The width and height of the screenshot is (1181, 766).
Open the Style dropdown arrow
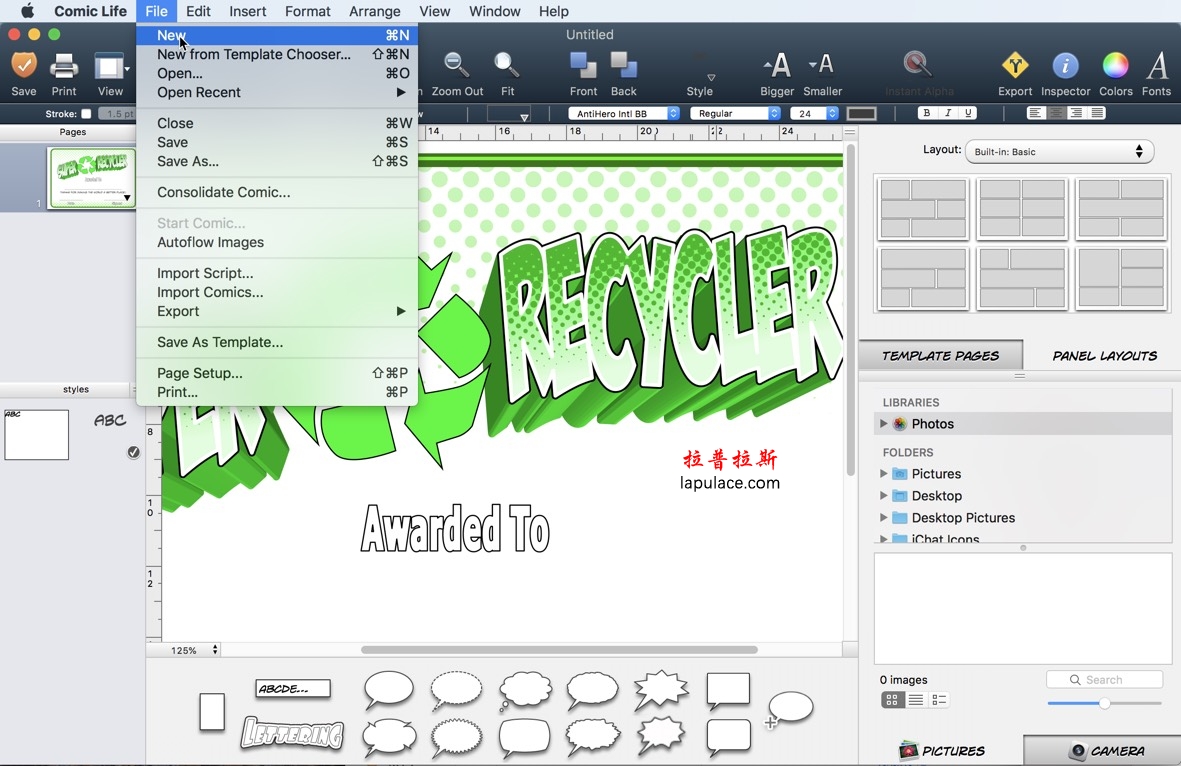[711, 78]
